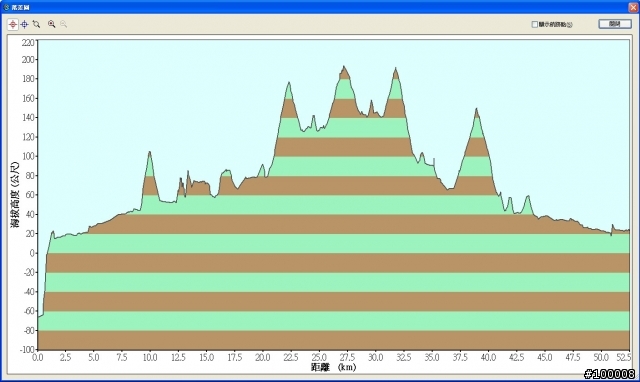This screenshot has width=640, height=382.
Task: Click the "200" elevation axis value
Action: (28, 60)
